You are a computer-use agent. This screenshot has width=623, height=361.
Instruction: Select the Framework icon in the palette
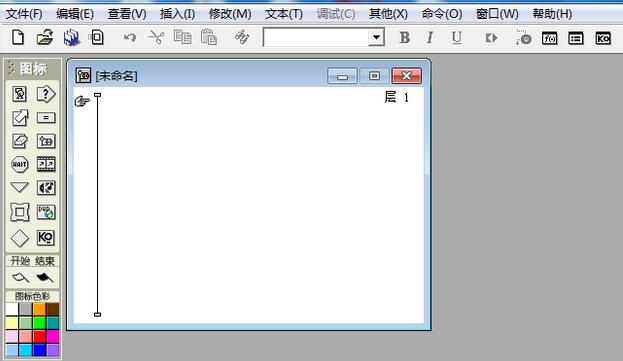coord(19,212)
